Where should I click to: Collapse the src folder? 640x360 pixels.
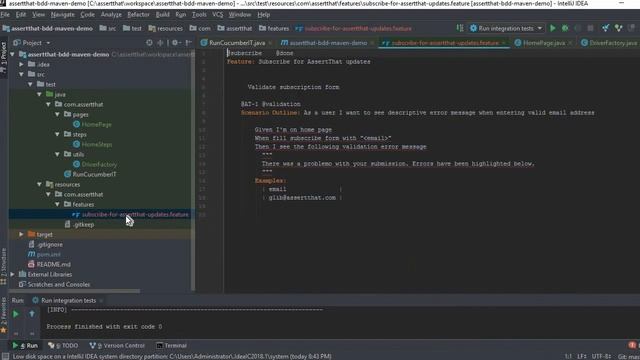[21, 74]
